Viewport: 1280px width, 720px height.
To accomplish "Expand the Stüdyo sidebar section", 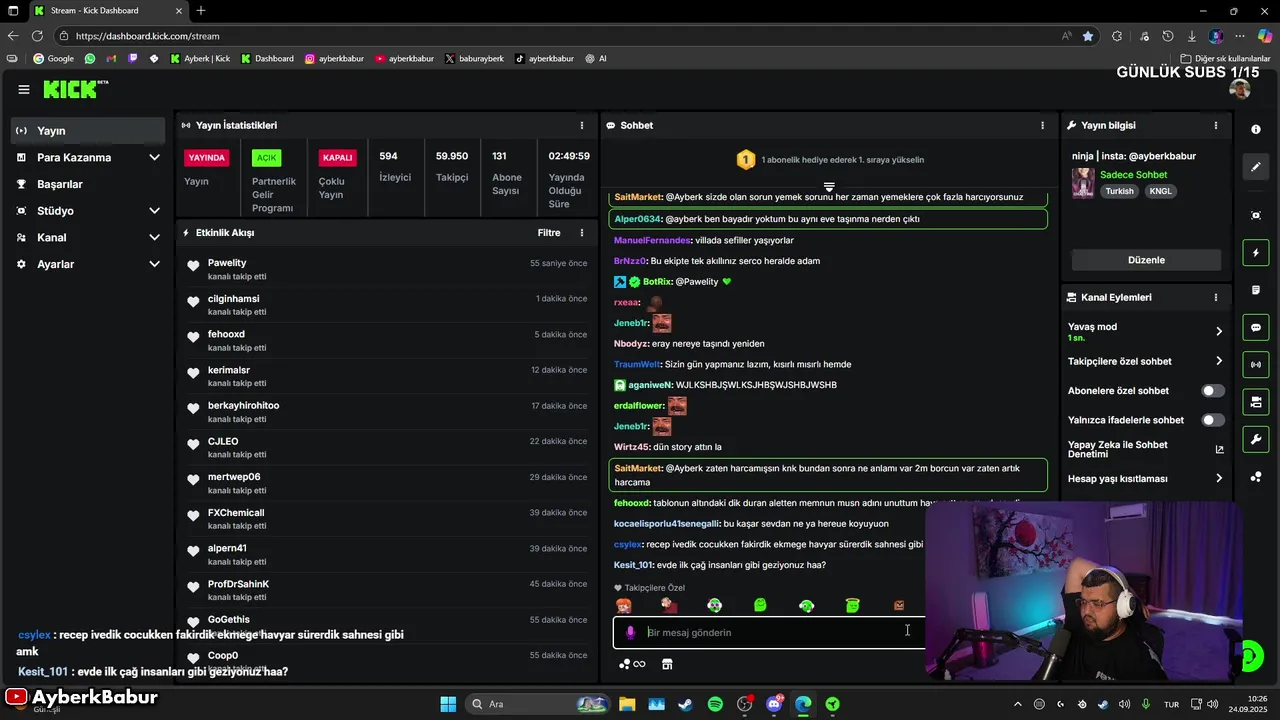I will click(154, 211).
